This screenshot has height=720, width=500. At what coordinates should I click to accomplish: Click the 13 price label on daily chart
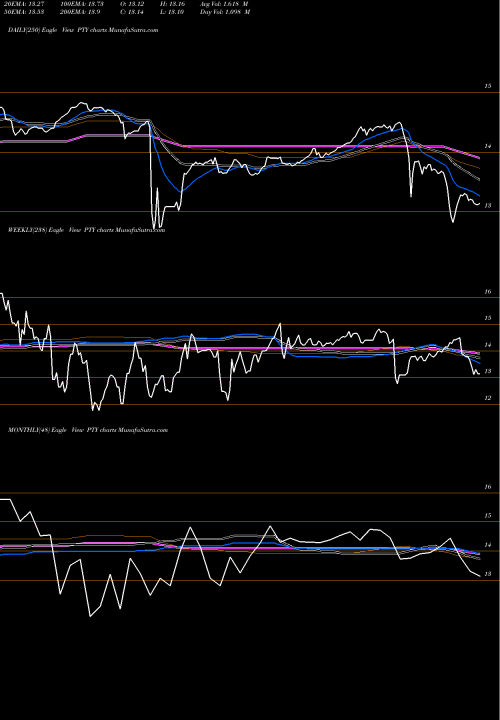coord(488,205)
